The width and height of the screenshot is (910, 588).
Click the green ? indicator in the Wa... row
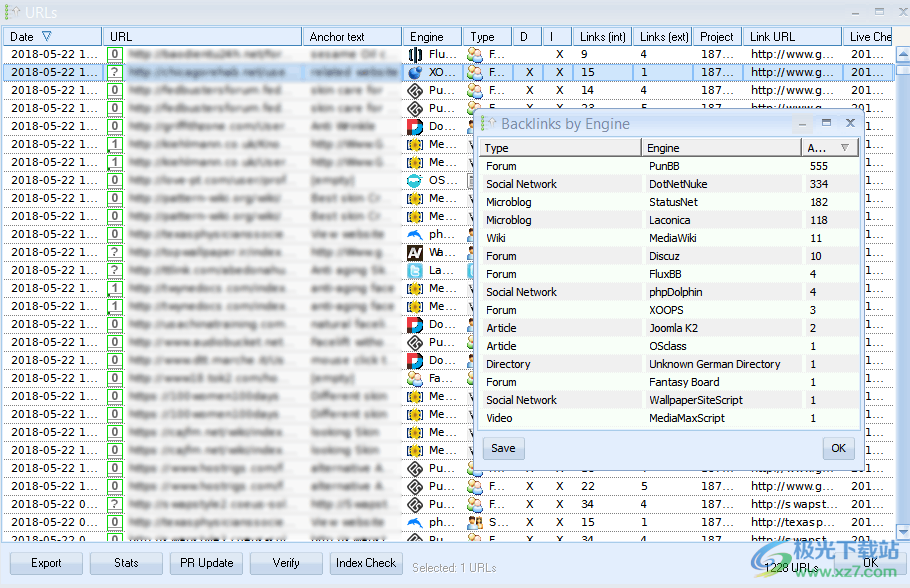point(115,252)
